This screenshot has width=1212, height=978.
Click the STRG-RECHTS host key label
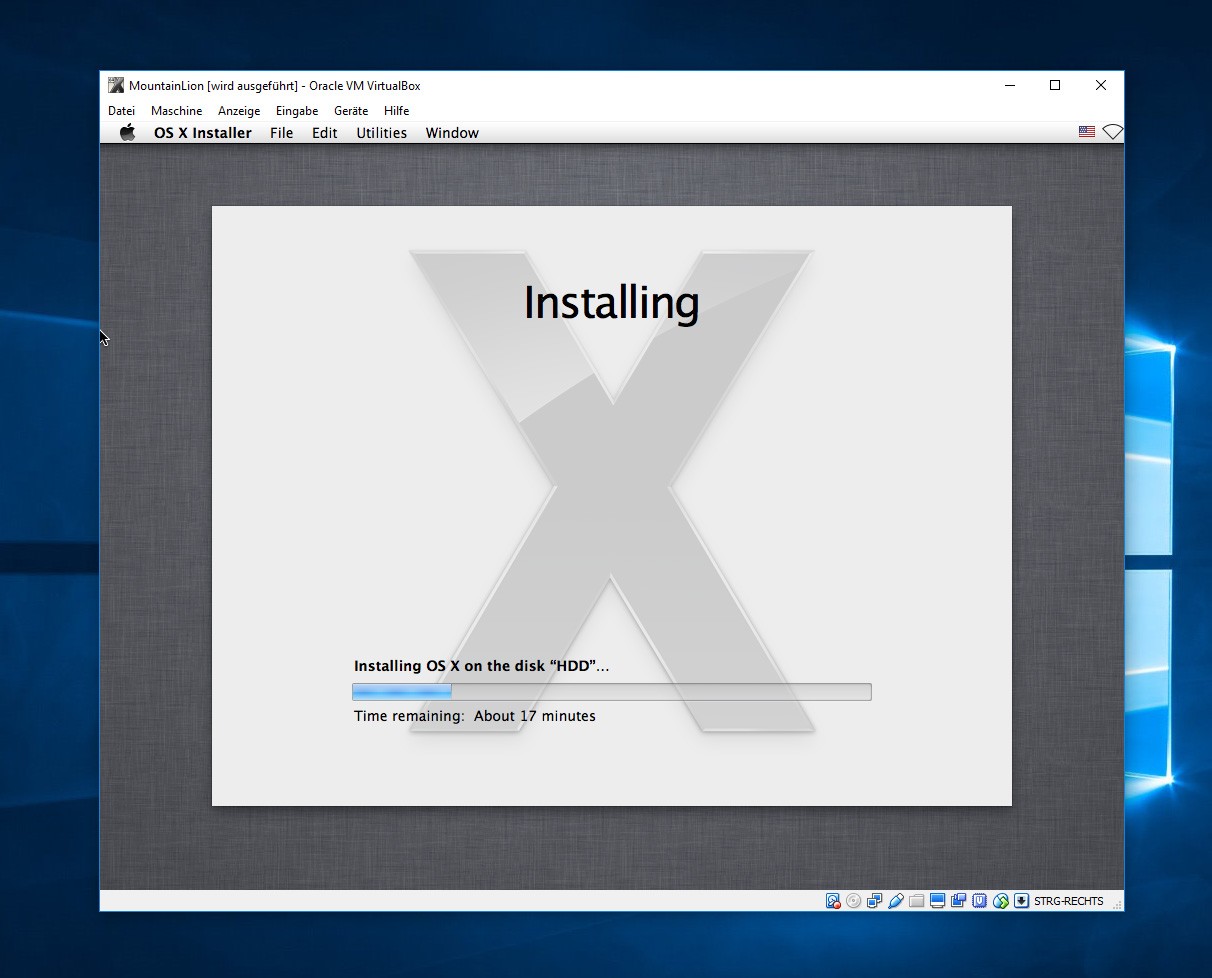point(1069,901)
